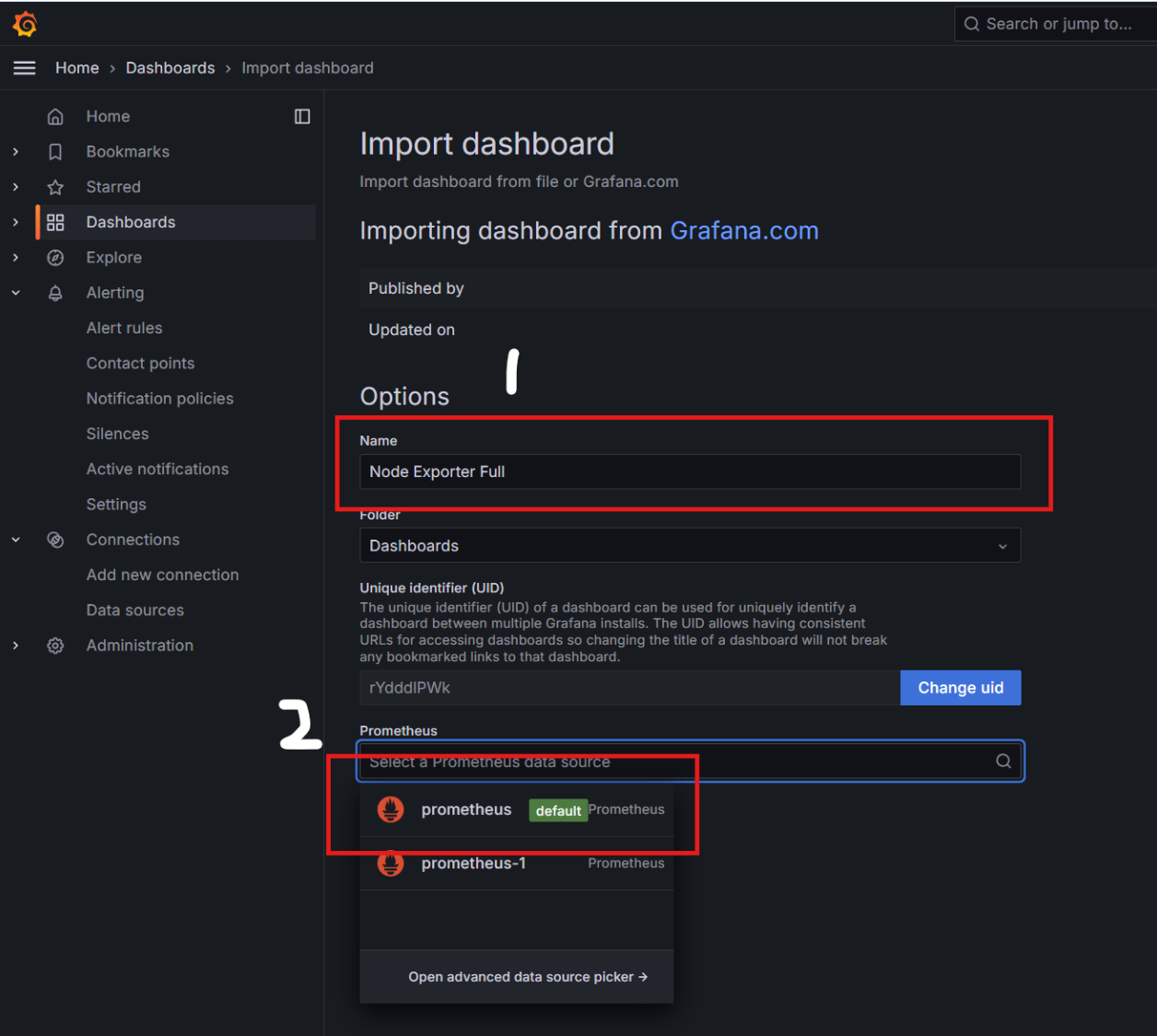
Task: Click the Published by row
Action: [x=757, y=288]
